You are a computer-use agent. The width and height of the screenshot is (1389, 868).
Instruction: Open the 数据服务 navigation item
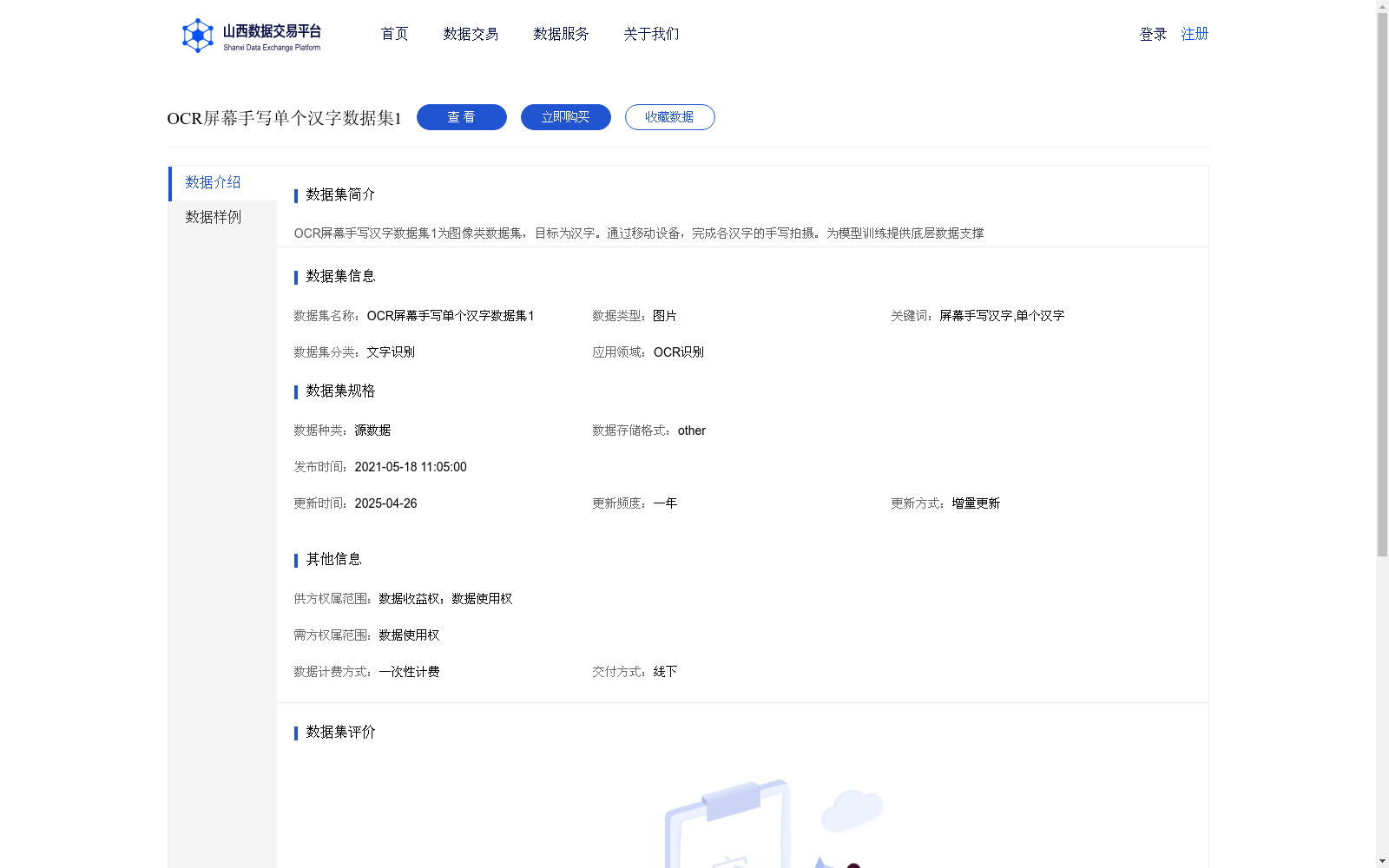pyautogui.click(x=560, y=34)
